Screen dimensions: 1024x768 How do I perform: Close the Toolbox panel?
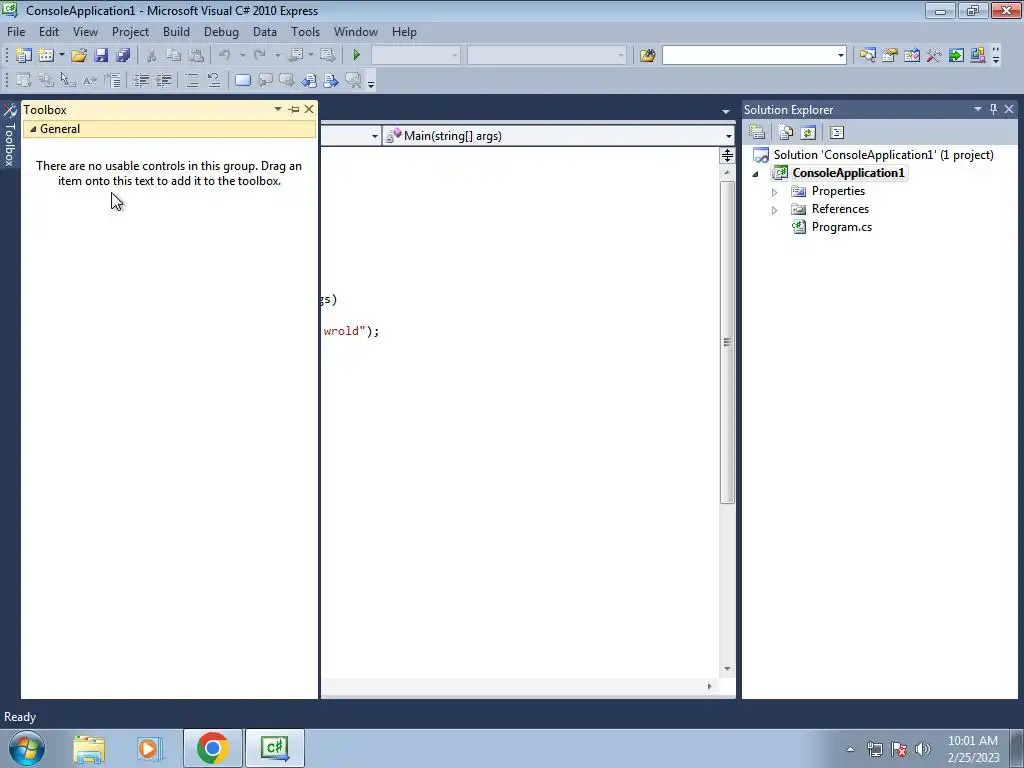pos(309,109)
